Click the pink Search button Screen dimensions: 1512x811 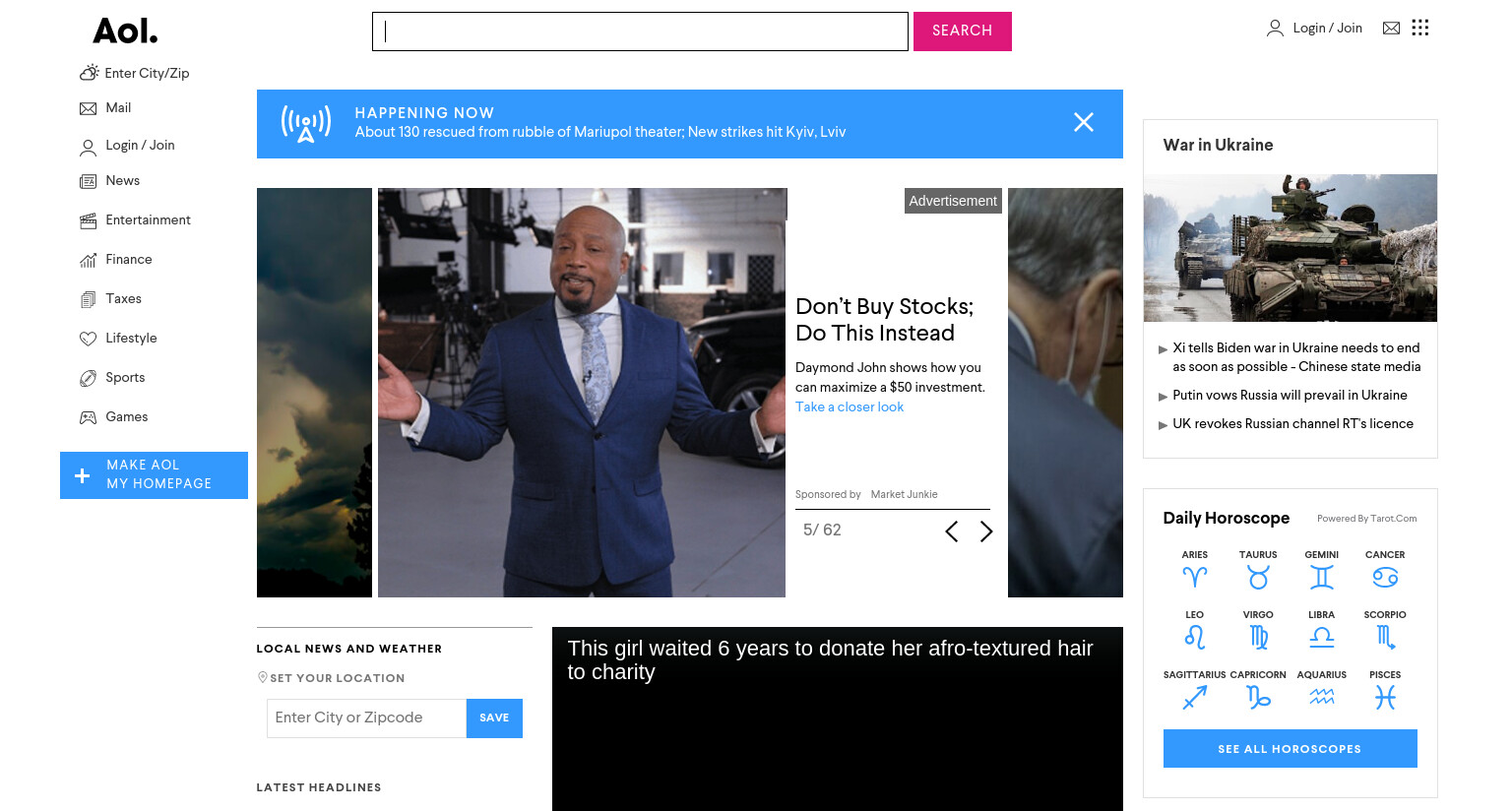963,31
